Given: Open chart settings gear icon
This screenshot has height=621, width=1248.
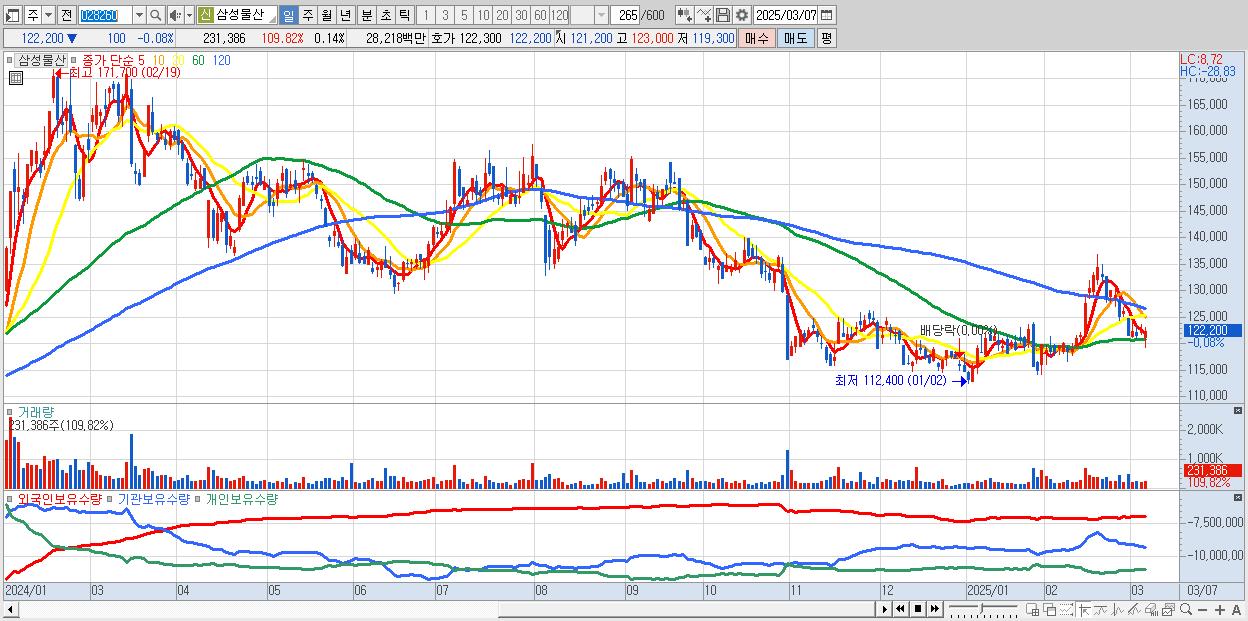Looking at the screenshot, I should (x=742, y=16).
